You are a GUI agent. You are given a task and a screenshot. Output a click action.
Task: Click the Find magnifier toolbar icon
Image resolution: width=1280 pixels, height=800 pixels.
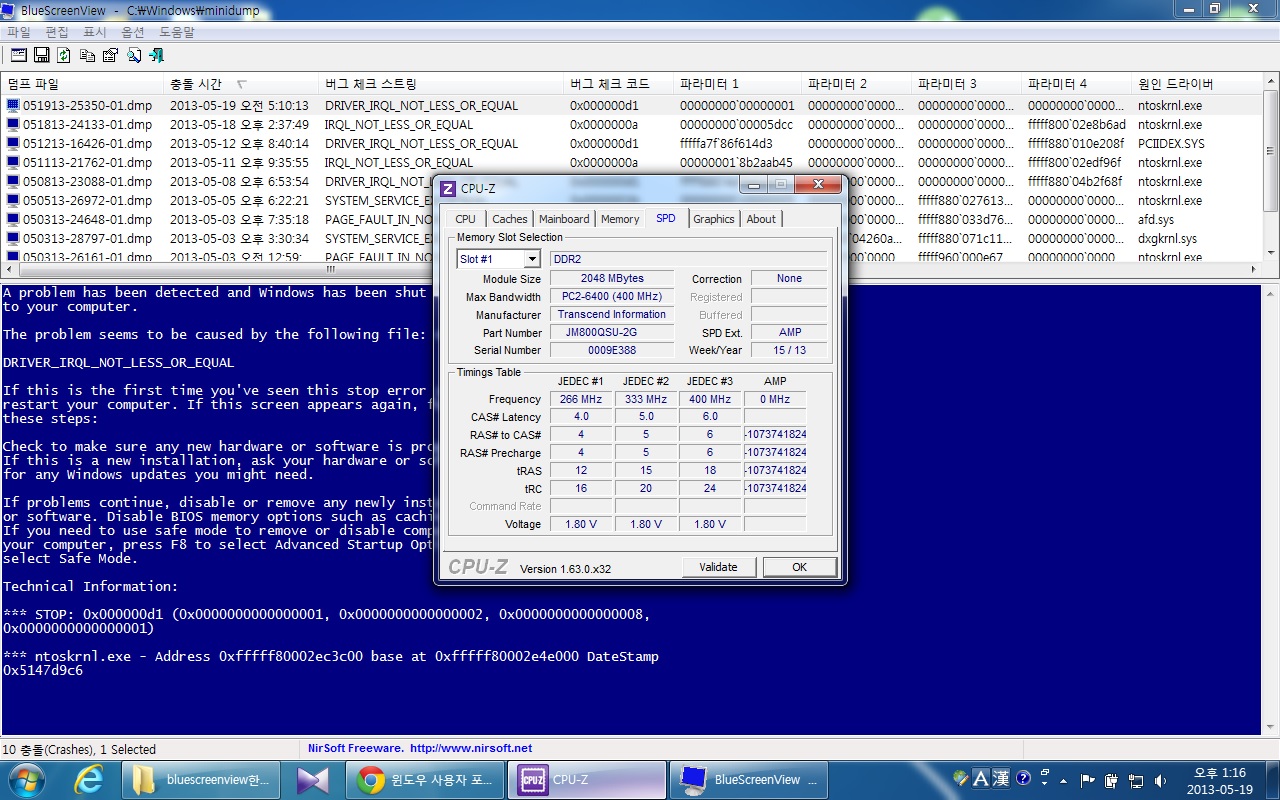click(x=134, y=55)
